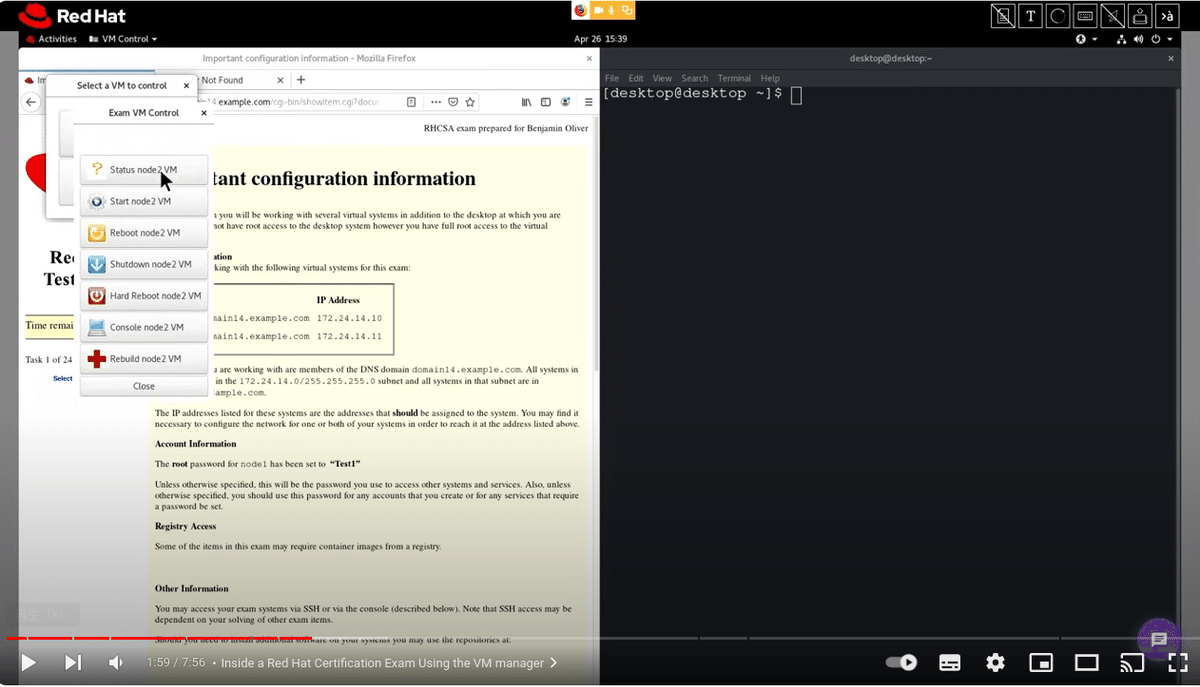Image resolution: width=1200 pixels, height=687 pixels.
Task: Skip to next video
Action: (x=73, y=662)
